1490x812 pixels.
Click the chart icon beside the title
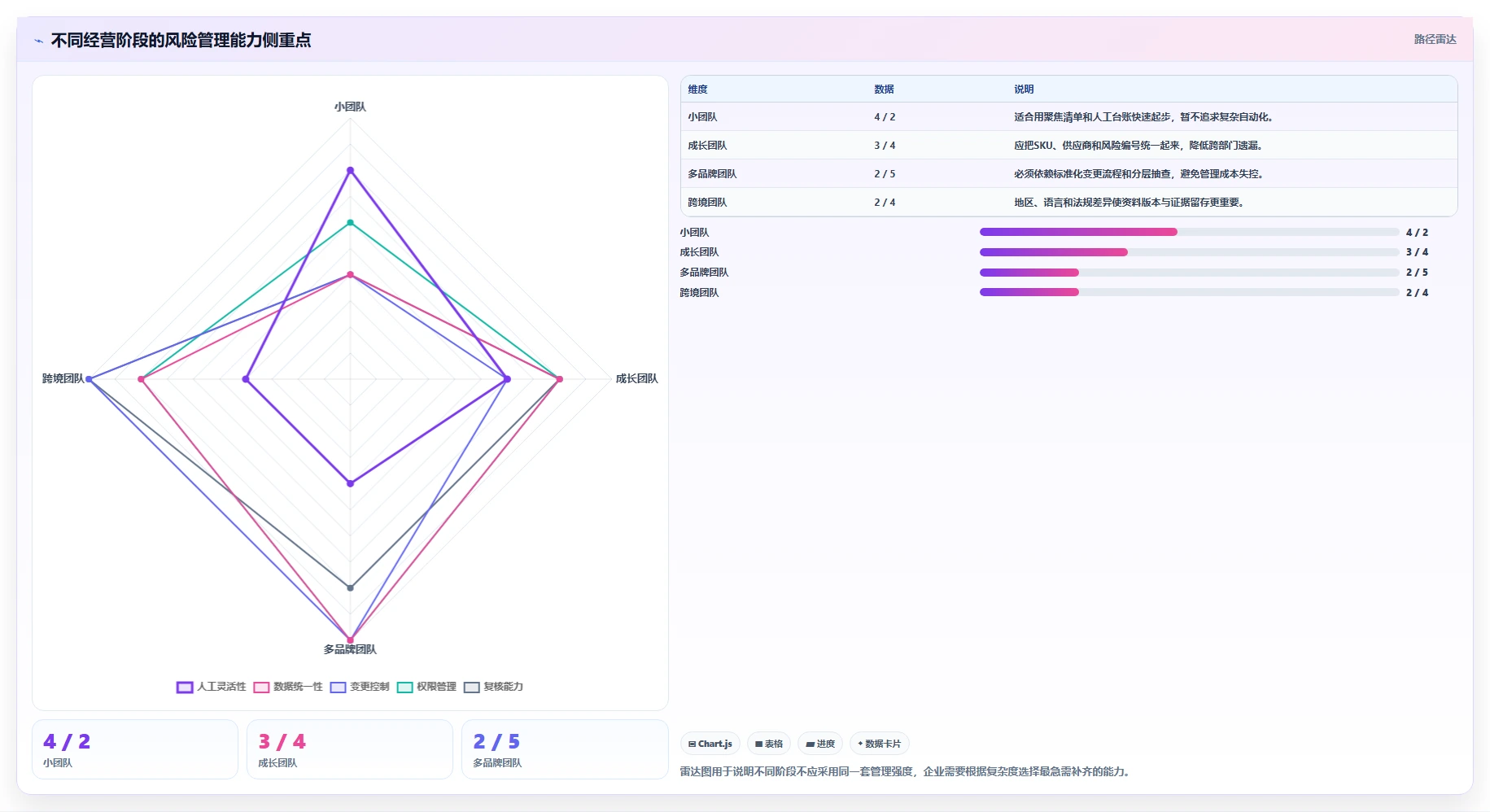pos(38,41)
